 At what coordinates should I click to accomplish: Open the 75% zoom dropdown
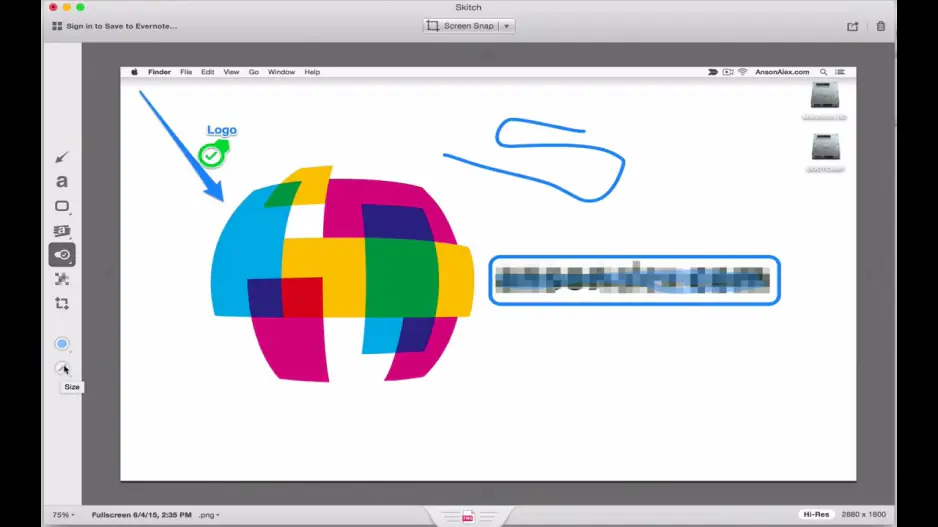(63, 514)
